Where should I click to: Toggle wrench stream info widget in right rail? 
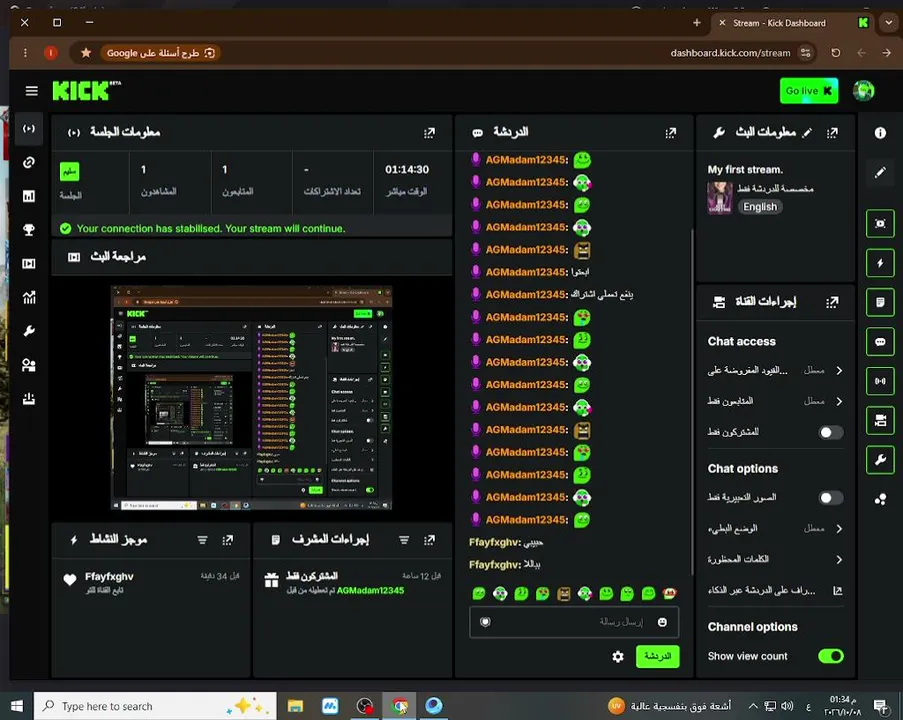pos(880,460)
